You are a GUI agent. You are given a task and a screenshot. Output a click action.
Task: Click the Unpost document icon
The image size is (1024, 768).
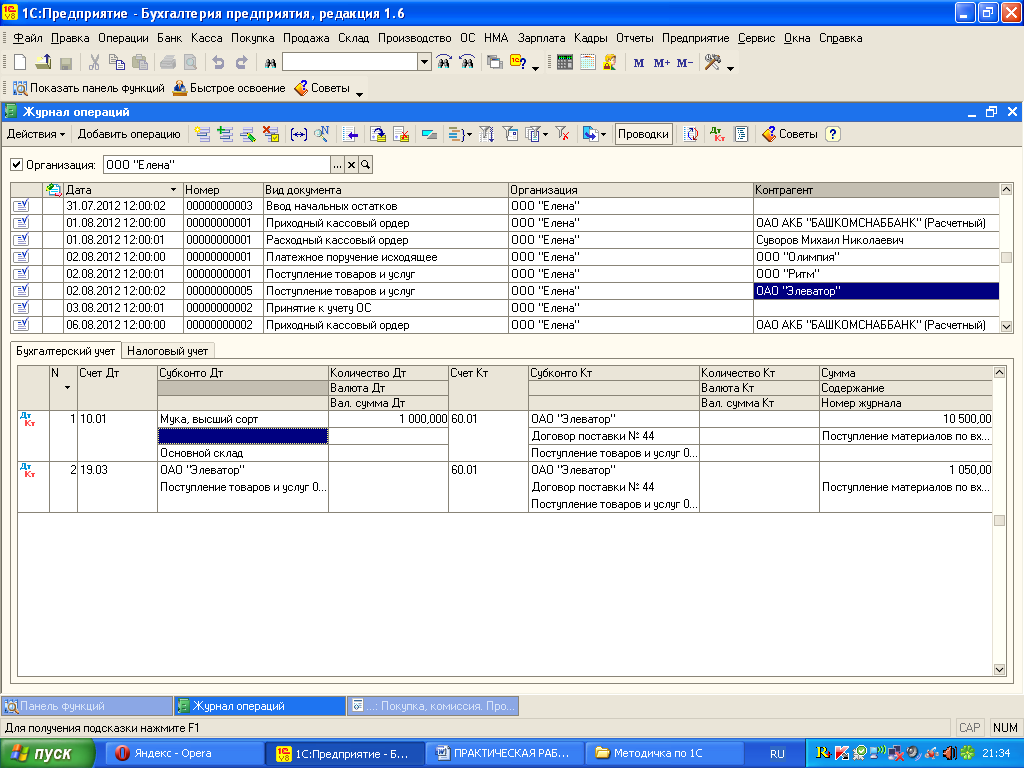(401, 135)
